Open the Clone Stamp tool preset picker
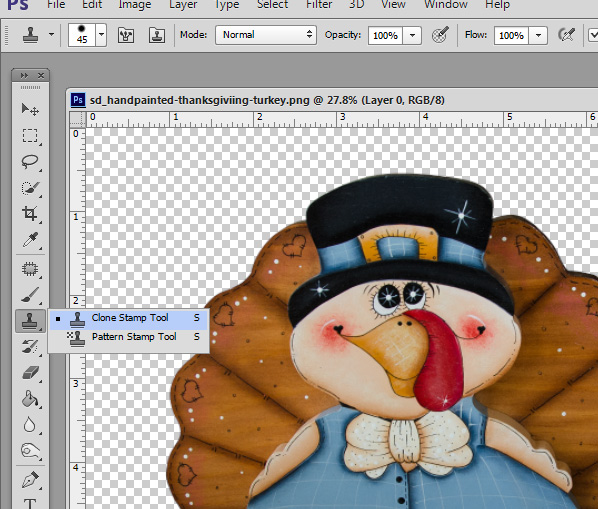The width and height of the screenshot is (598, 509). (x=30, y=35)
